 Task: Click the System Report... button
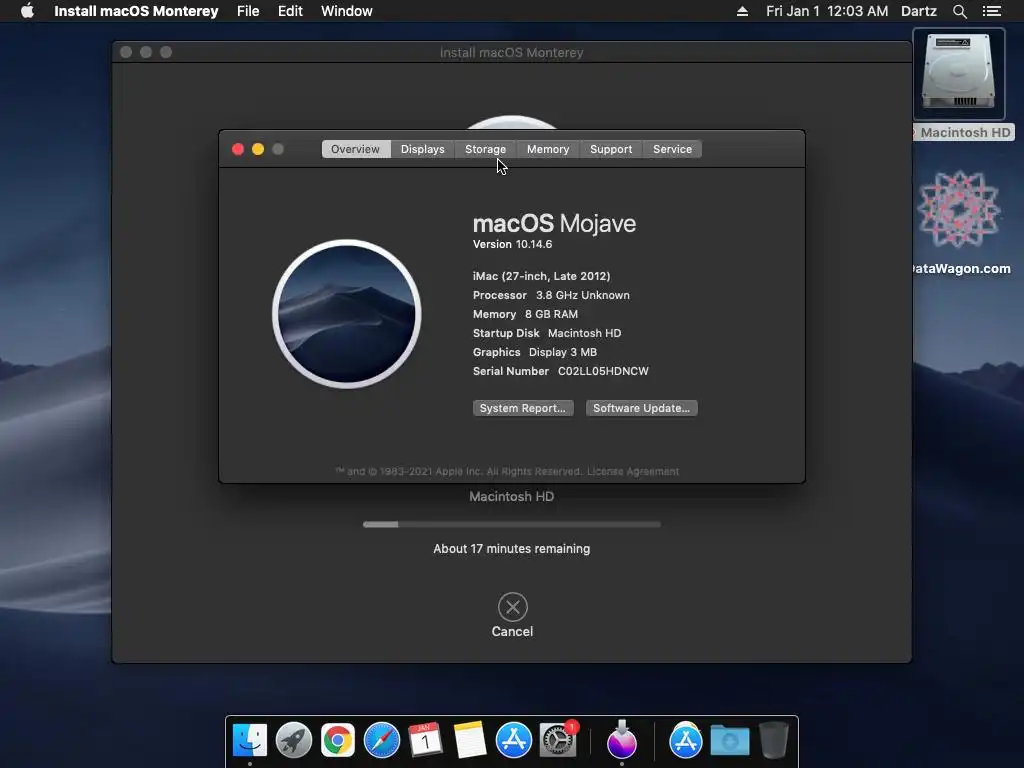(523, 408)
